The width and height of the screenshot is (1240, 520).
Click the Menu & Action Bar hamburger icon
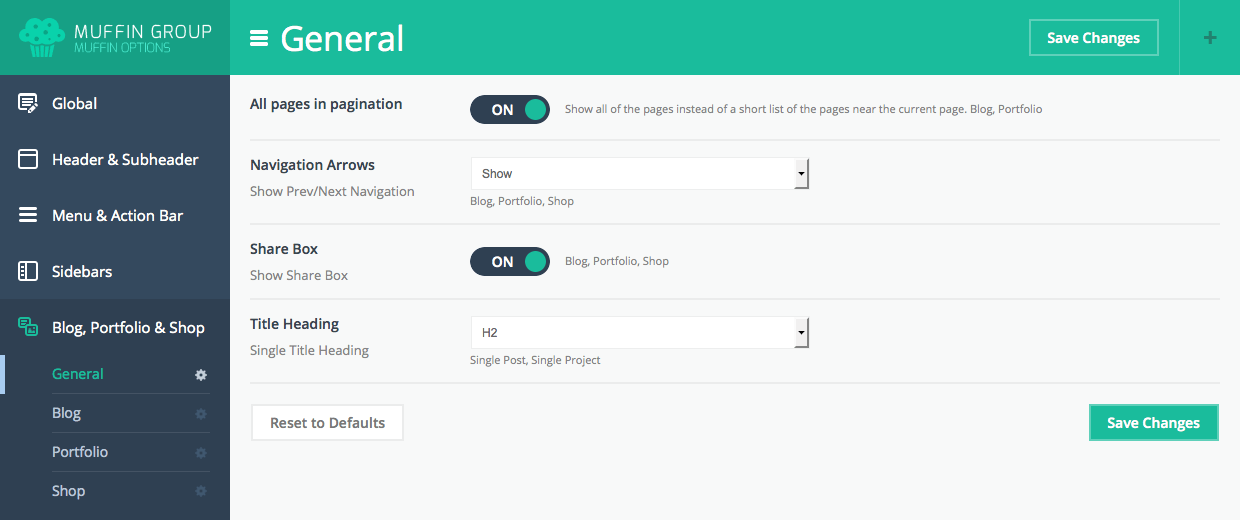tap(28, 215)
